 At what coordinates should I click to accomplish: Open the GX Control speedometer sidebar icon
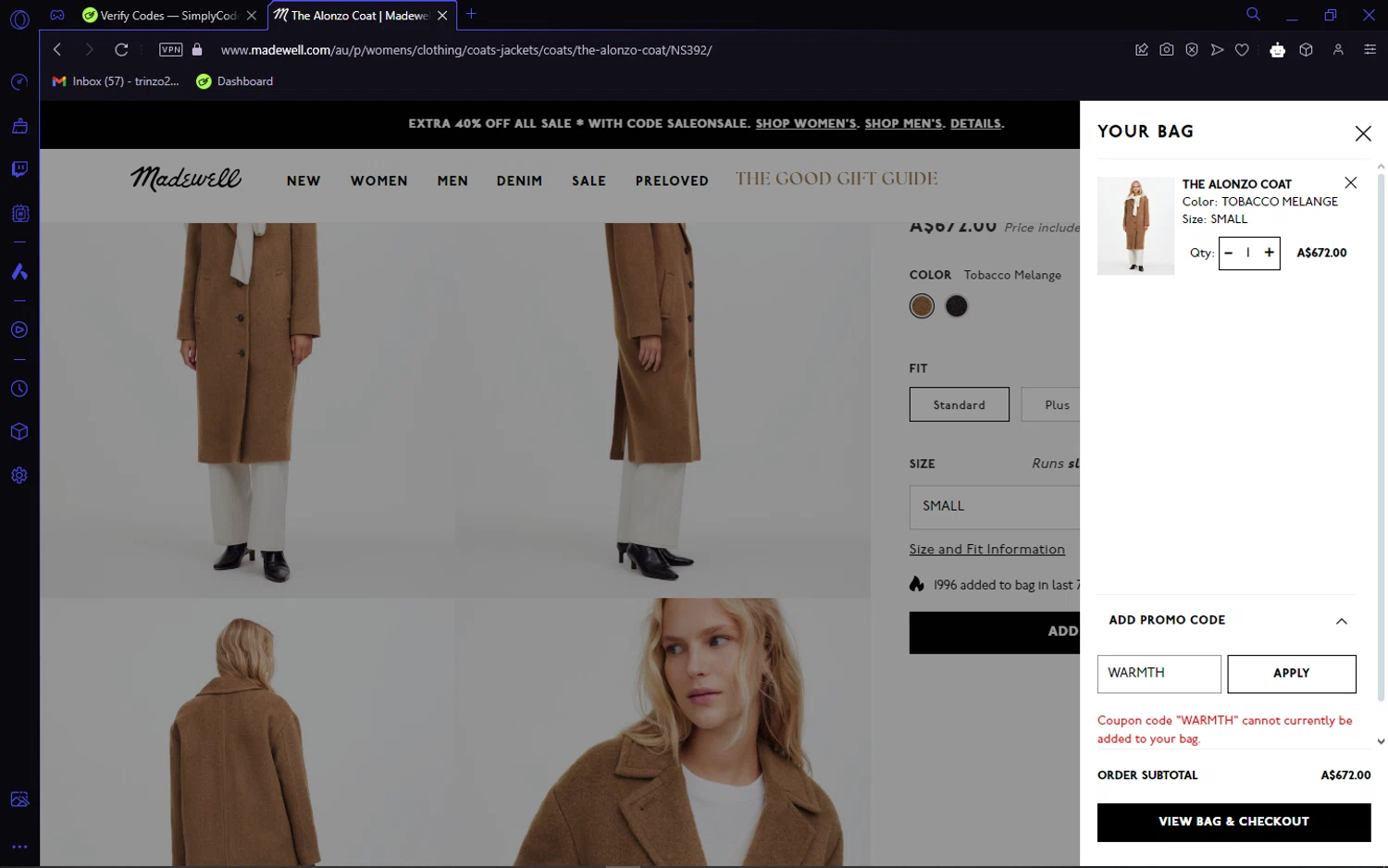click(x=19, y=82)
